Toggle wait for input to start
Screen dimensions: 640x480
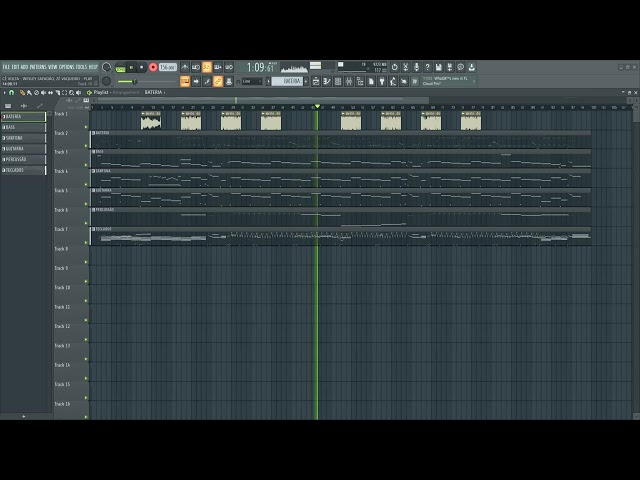click(x=196, y=67)
